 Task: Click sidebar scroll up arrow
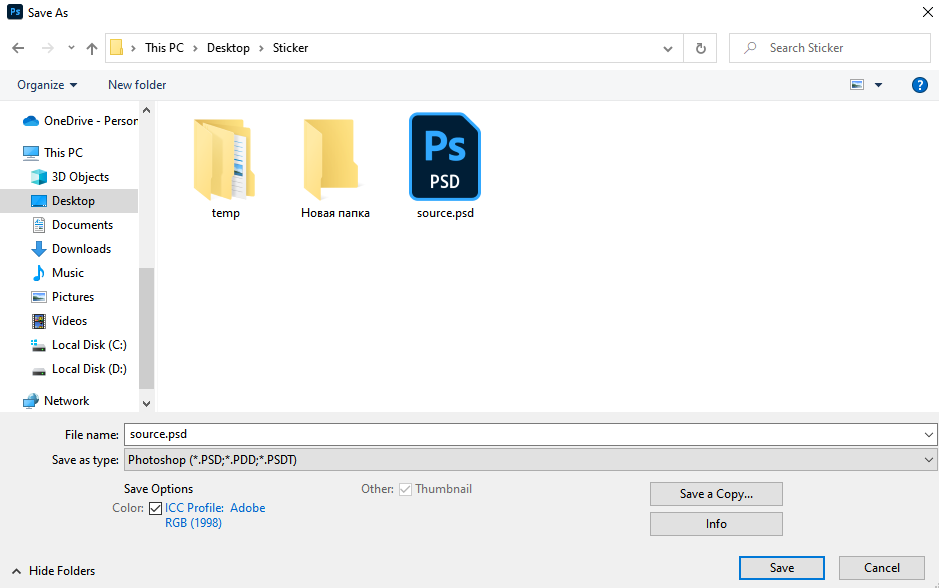click(147, 110)
